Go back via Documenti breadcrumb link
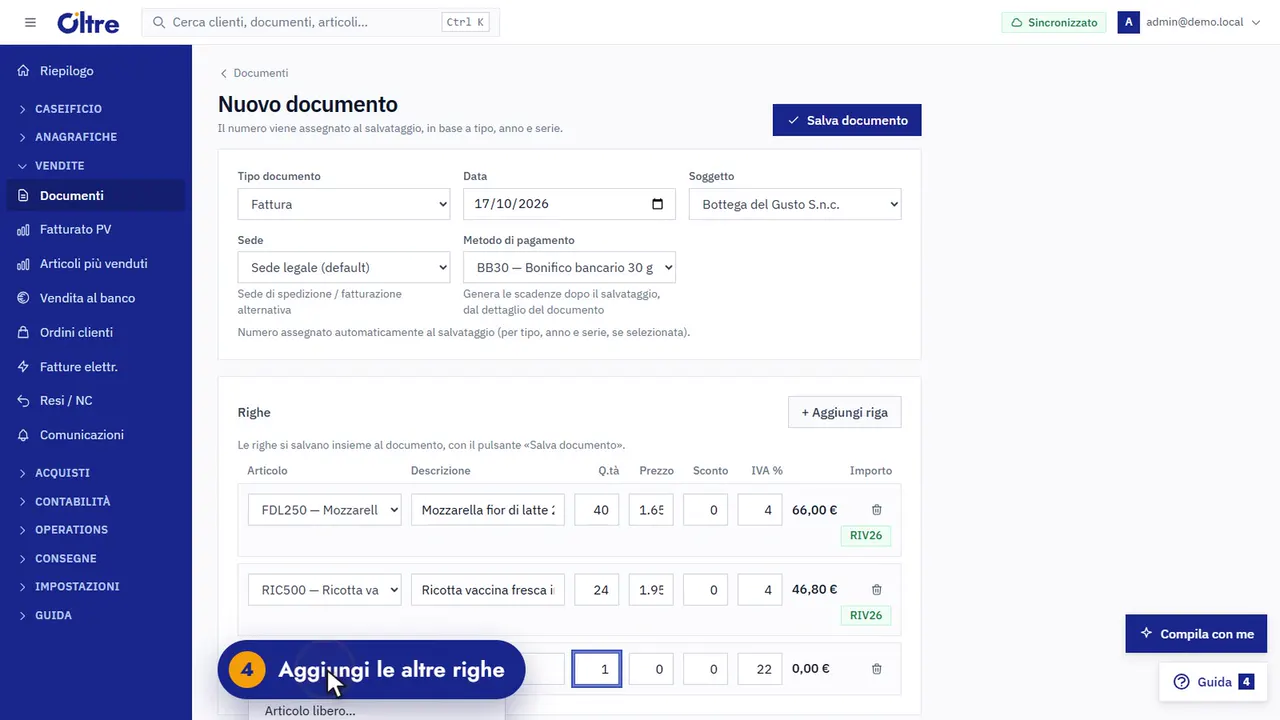1280x720 pixels. pos(254,73)
